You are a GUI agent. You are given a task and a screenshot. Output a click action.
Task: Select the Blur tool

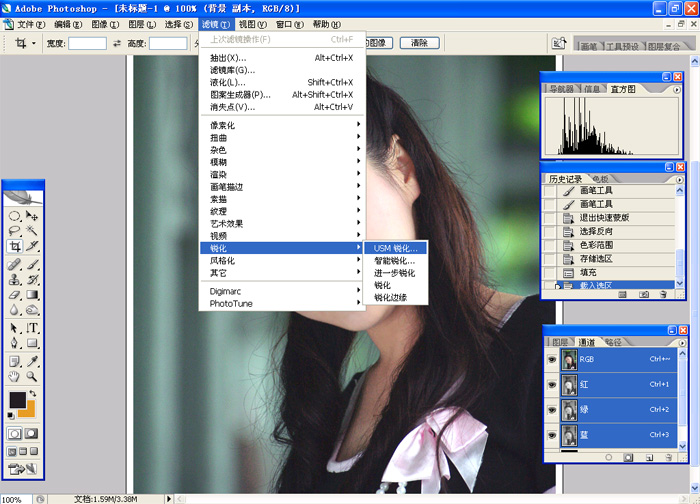[x=14, y=309]
